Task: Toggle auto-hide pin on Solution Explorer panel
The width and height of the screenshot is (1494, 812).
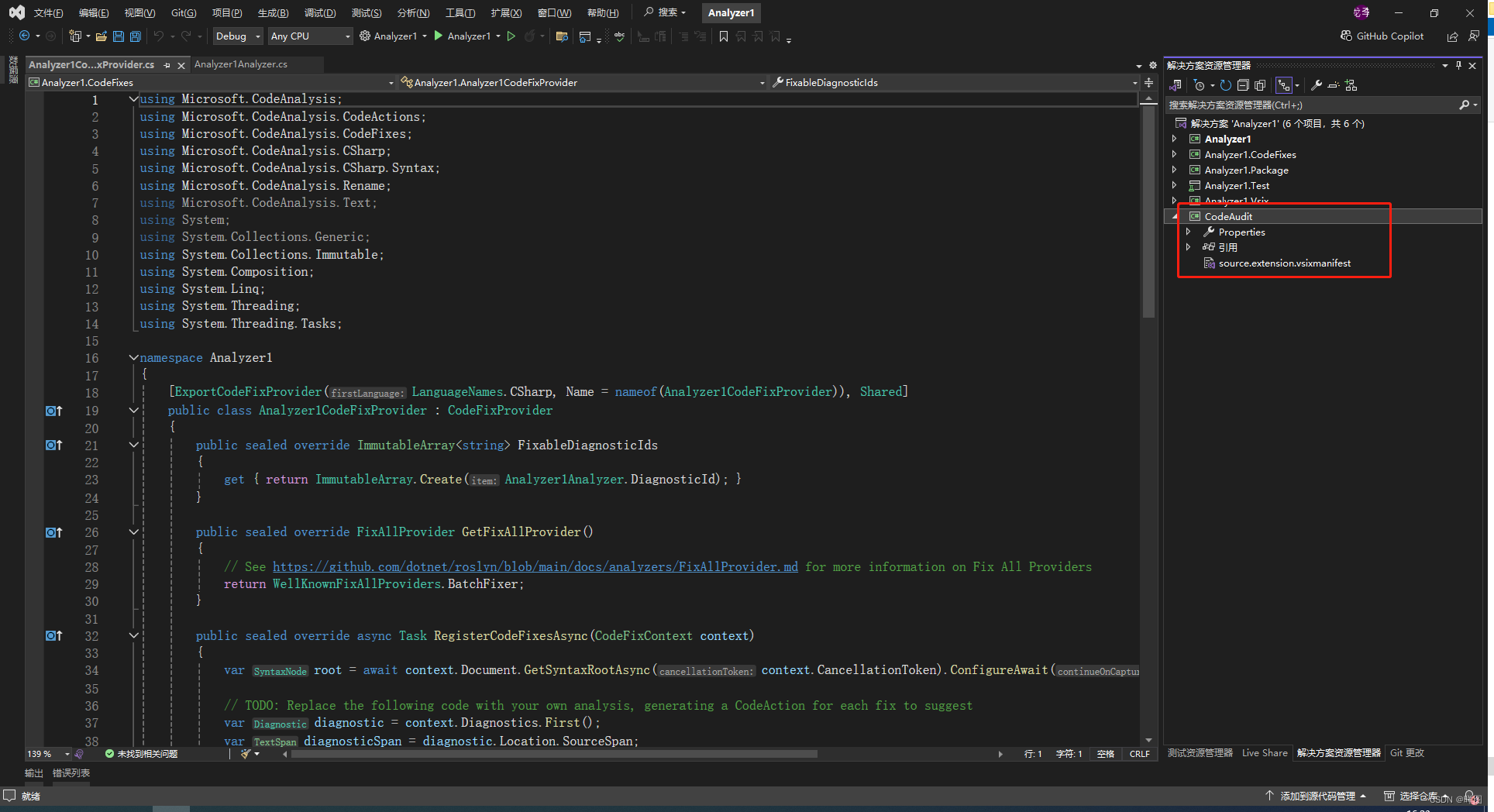Action: point(1458,65)
